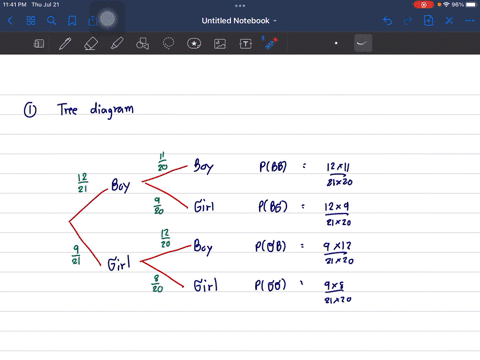Tap the green 9/21 fraction label
Screen dimensions: 480x360
click(76, 255)
